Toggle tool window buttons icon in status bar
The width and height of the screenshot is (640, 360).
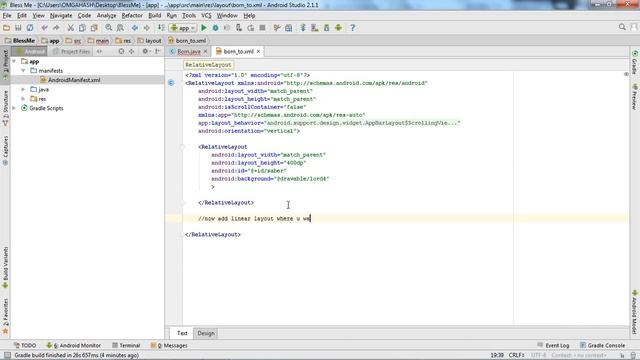(7, 356)
